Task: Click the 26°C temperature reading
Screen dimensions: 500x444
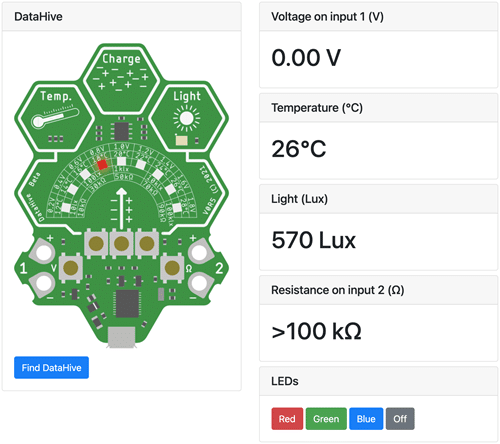Action: [299, 149]
